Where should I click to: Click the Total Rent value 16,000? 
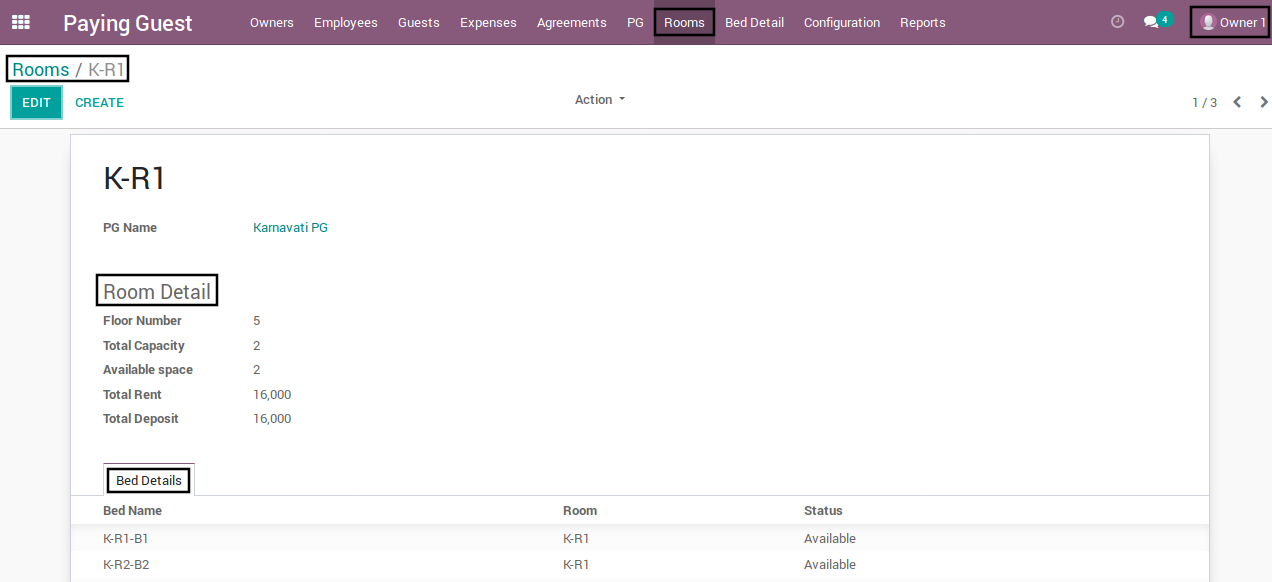[x=272, y=395]
